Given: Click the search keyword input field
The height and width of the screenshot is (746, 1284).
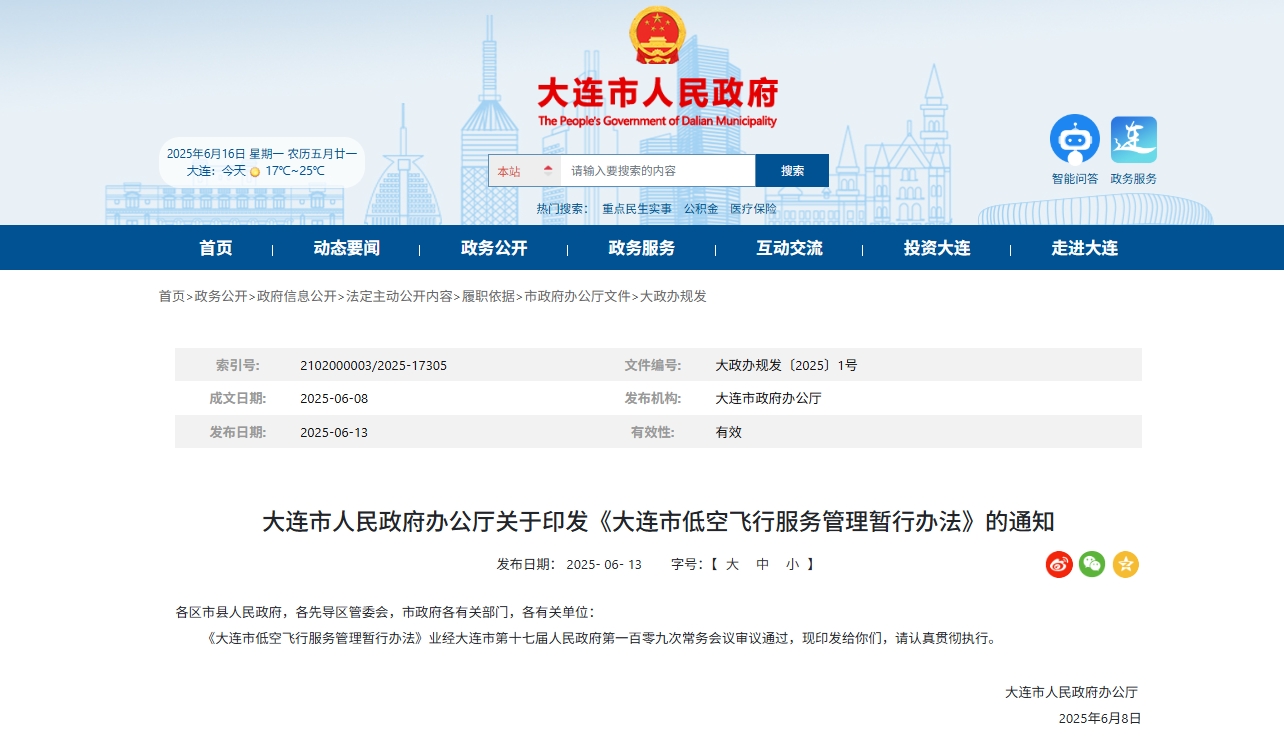Looking at the screenshot, I should pyautogui.click(x=657, y=171).
